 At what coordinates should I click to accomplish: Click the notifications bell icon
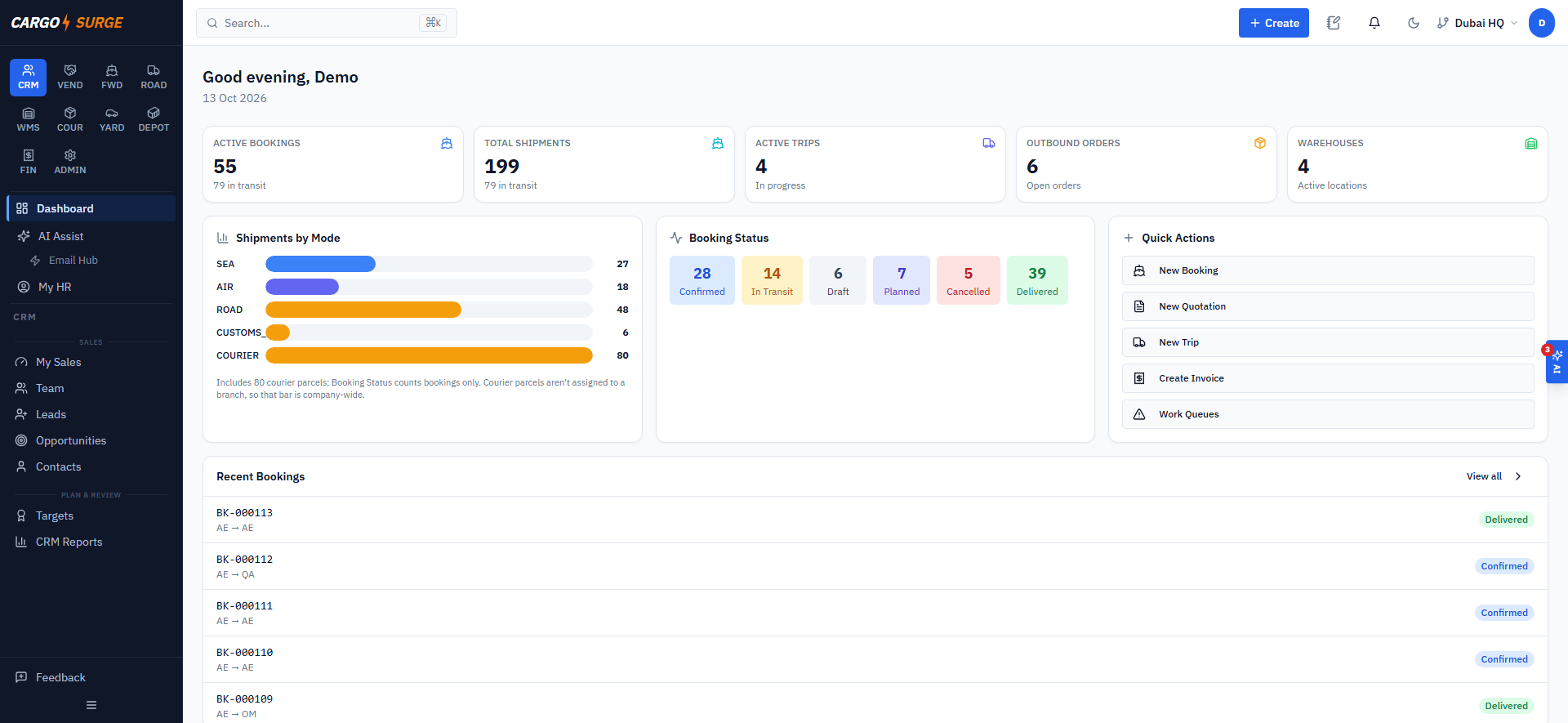pyautogui.click(x=1374, y=23)
